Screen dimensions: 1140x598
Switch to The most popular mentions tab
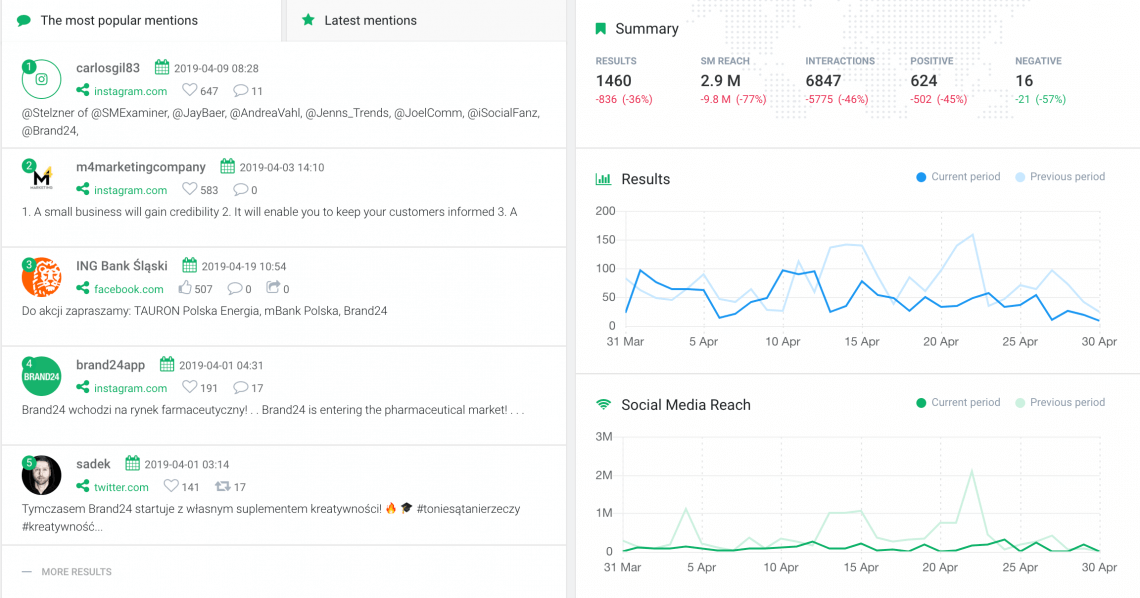point(141,20)
